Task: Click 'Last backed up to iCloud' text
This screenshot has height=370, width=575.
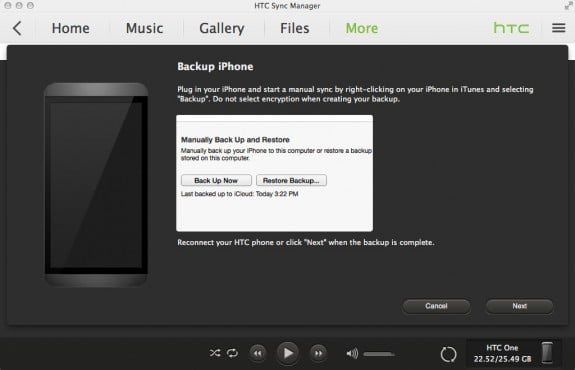Action: pyautogui.click(x=239, y=194)
